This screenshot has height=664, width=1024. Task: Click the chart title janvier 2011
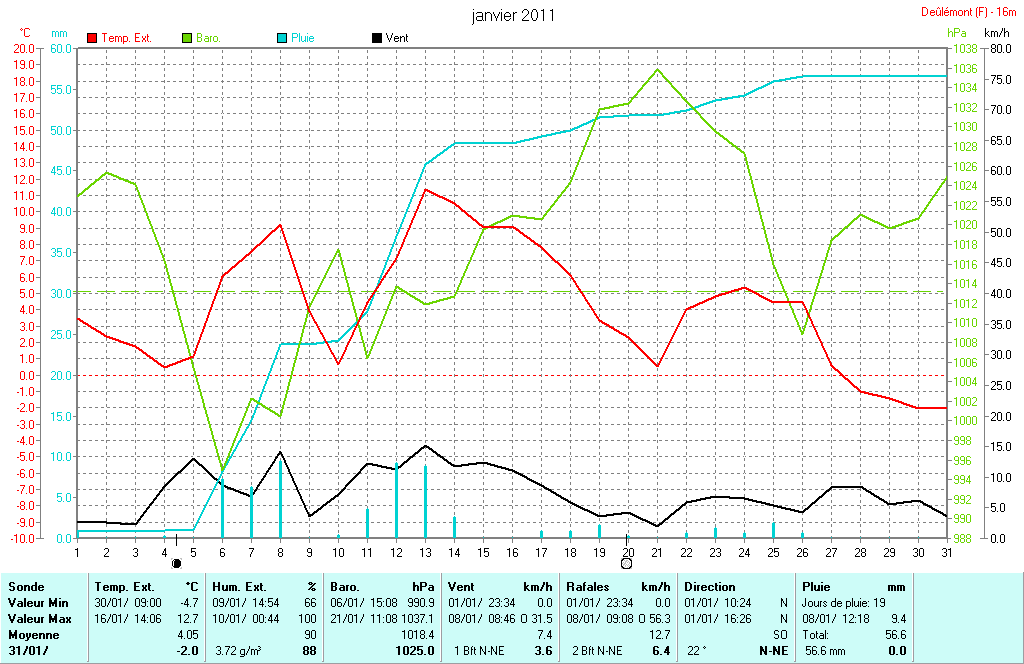point(513,16)
